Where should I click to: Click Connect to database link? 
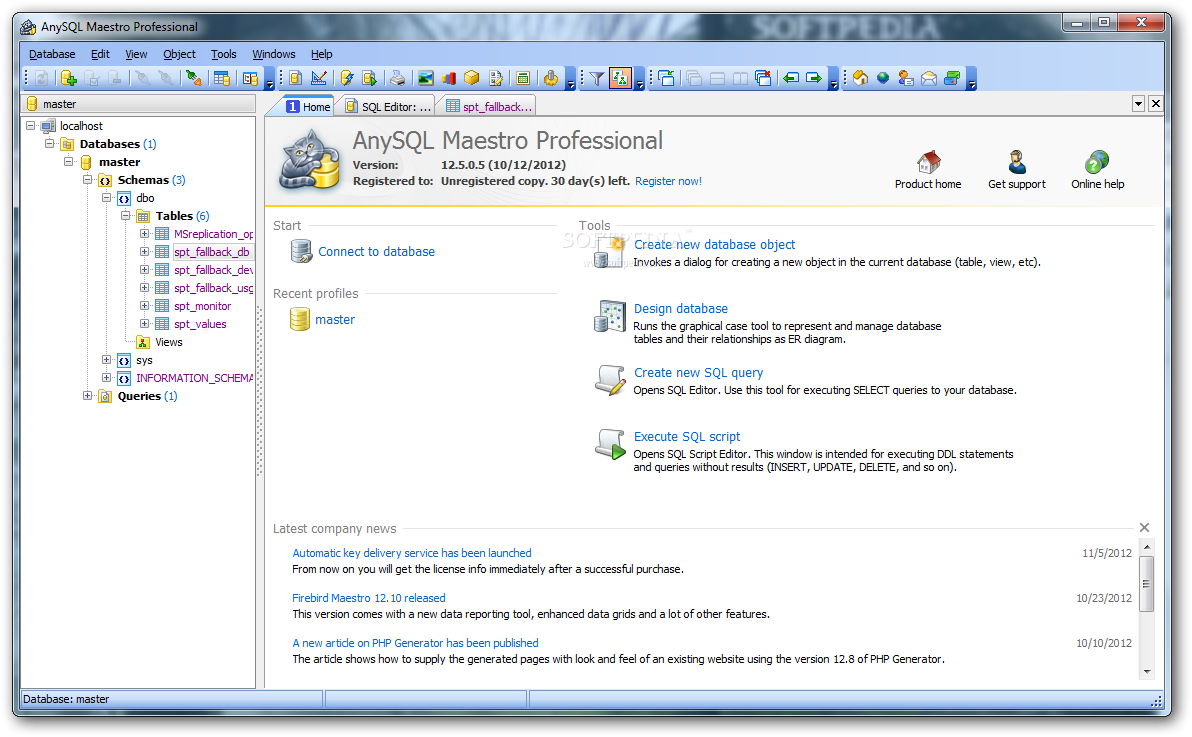[376, 252]
